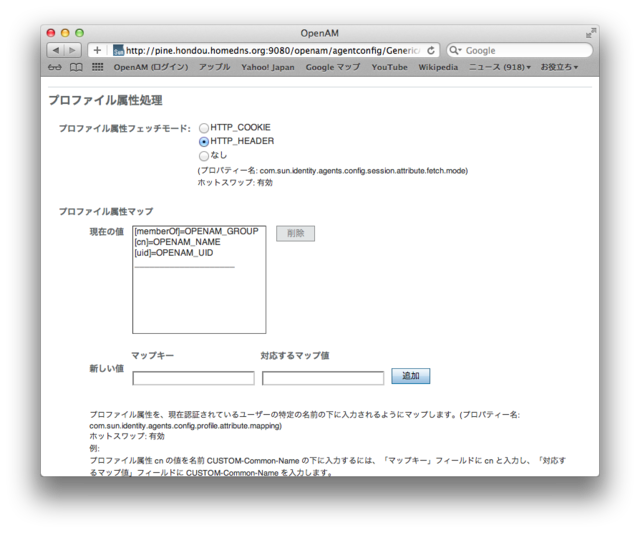Click the browser forward arrow button
The image size is (640, 533).
click(73, 50)
